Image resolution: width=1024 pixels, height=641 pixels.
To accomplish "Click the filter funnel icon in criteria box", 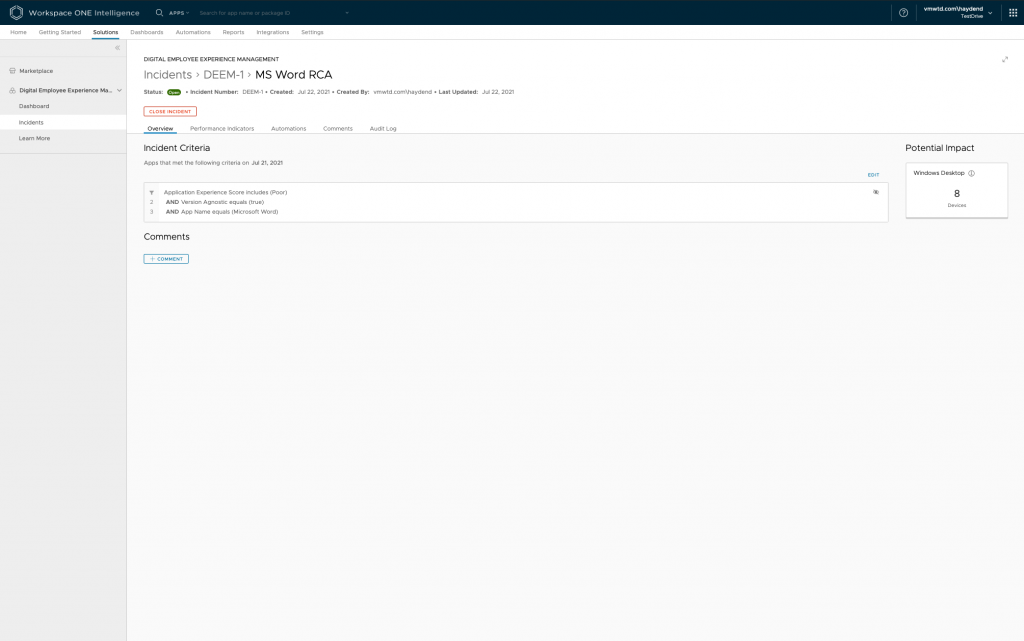I will click(x=152, y=193).
